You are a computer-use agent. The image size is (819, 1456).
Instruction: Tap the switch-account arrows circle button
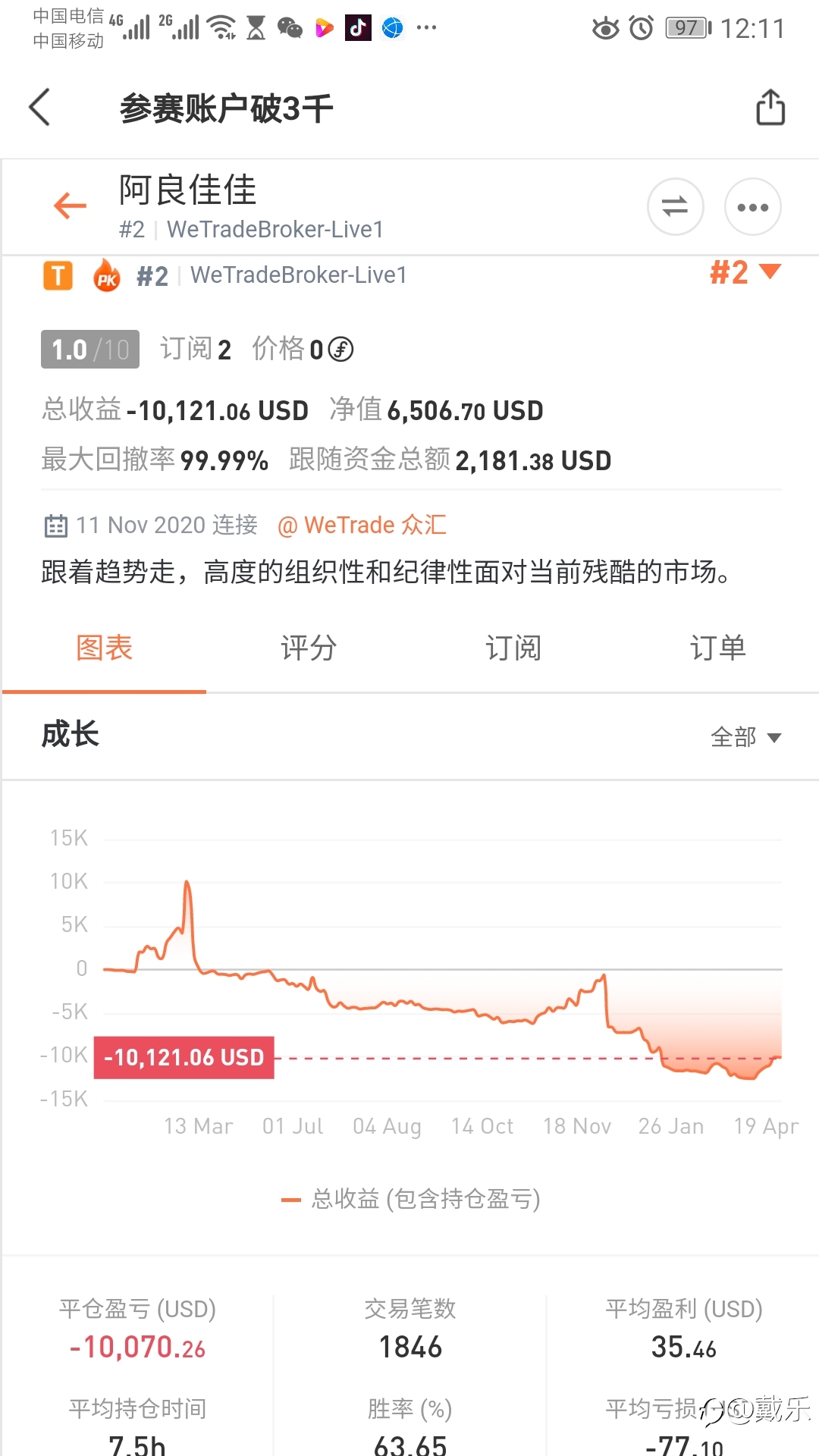[675, 206]
